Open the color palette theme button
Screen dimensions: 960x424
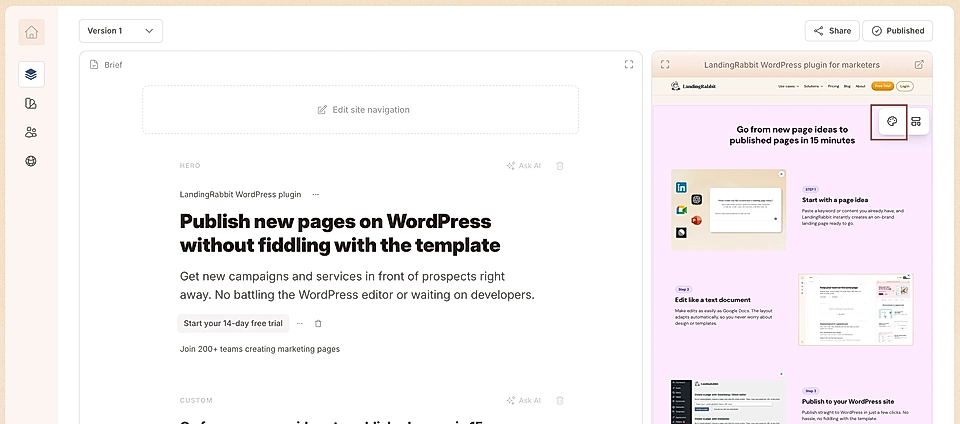coord(892,121)
